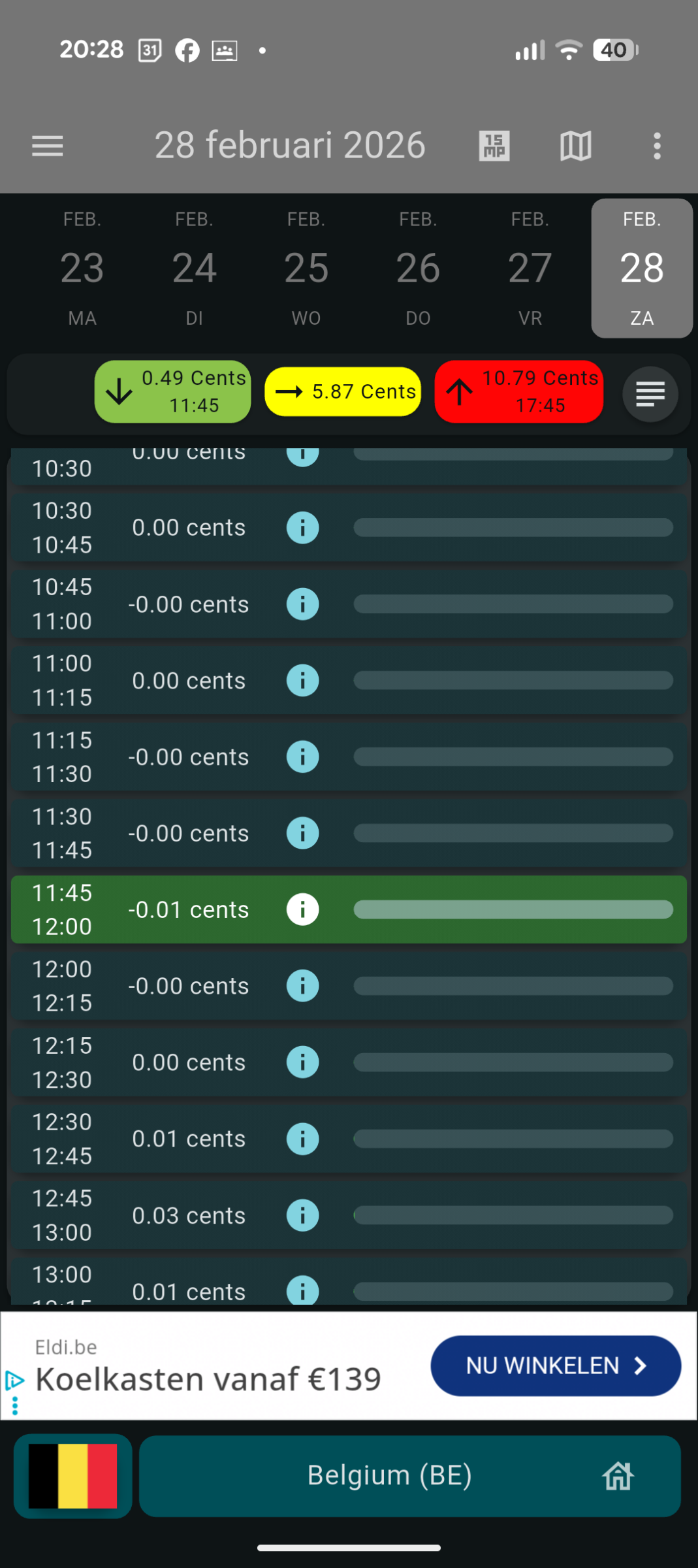Switch to Feb. 25 WO date

[x=306, y=269]
